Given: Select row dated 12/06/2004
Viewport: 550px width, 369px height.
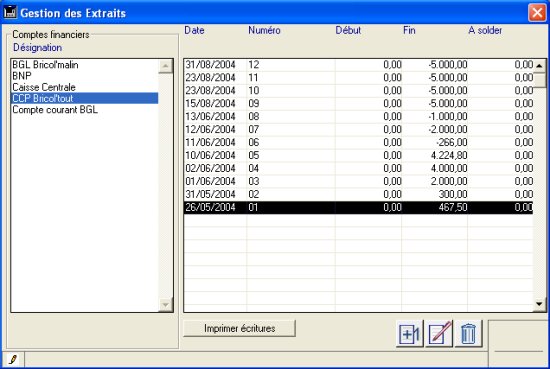Looking at the screenshot, I should pyautogui.click(x=358, y=129).
